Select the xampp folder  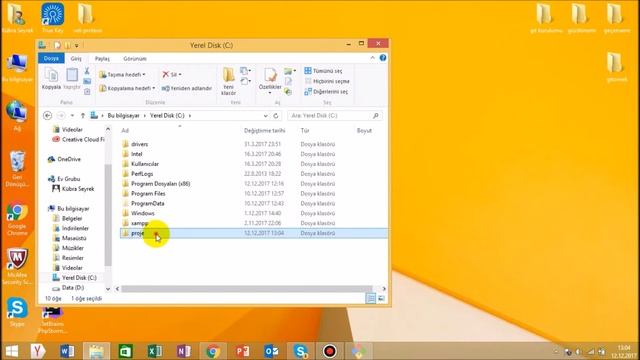[140, 223]
